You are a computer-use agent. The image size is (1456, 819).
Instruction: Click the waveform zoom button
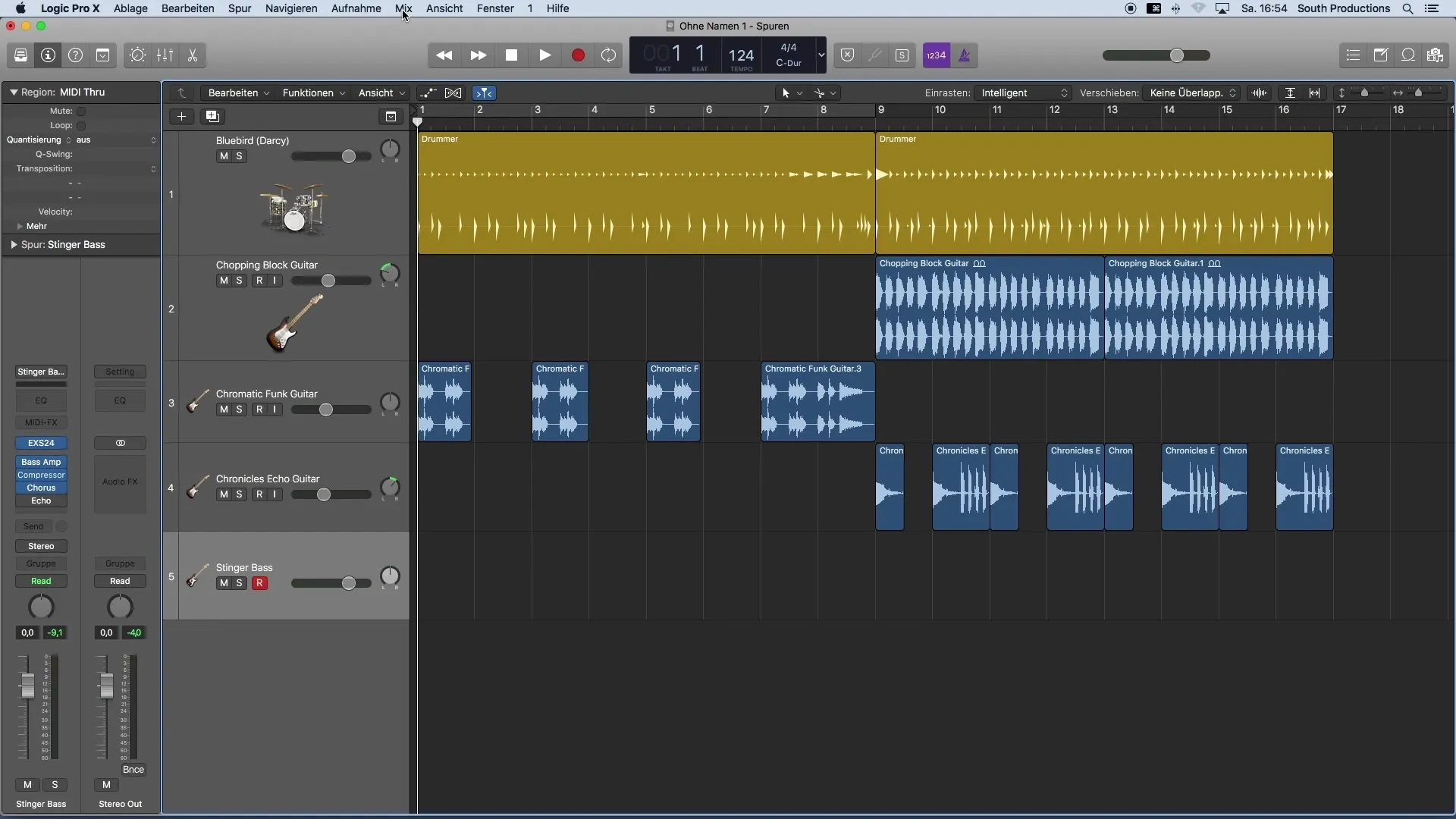(1259, 93)
